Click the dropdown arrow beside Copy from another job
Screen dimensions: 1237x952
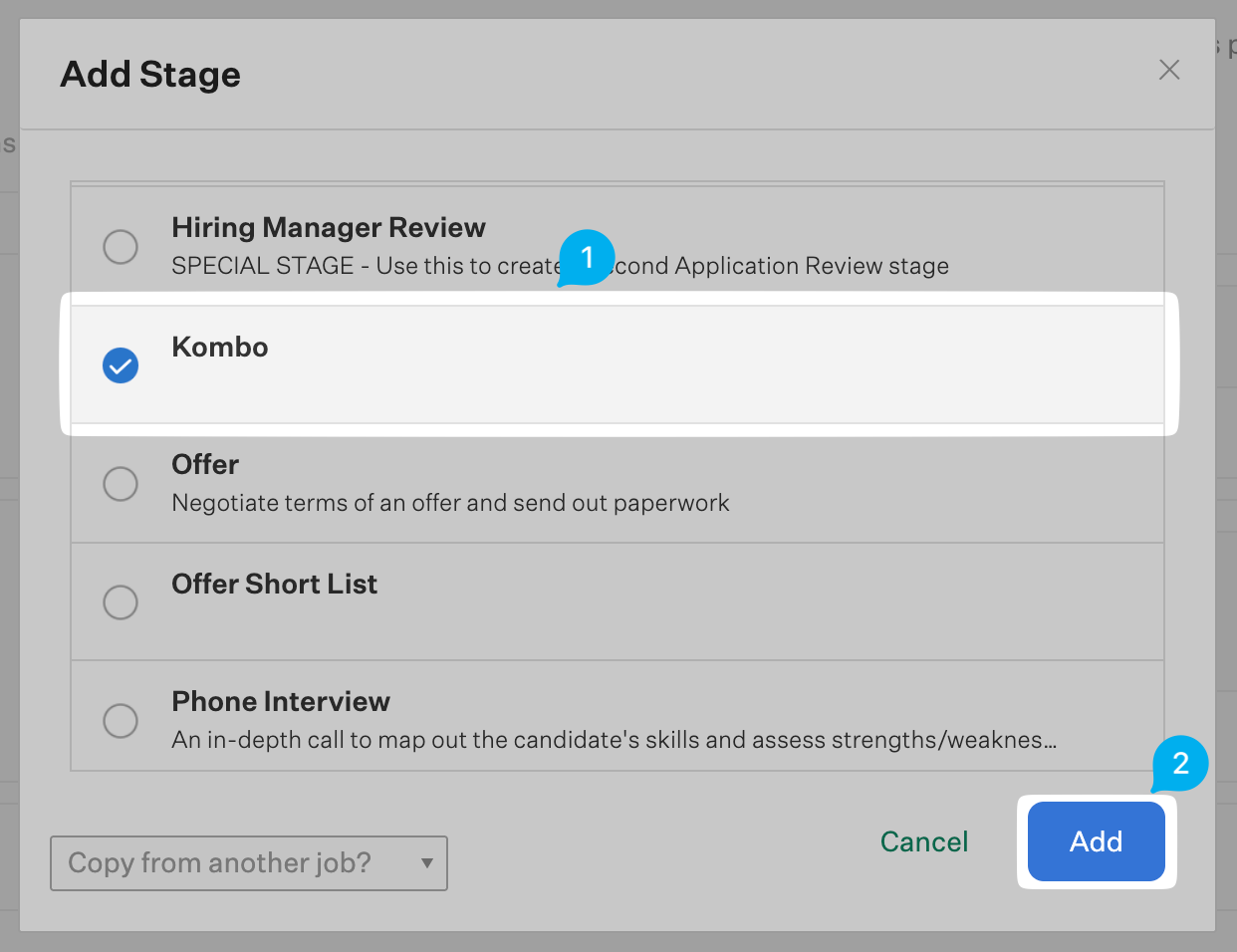click(427, 863)
